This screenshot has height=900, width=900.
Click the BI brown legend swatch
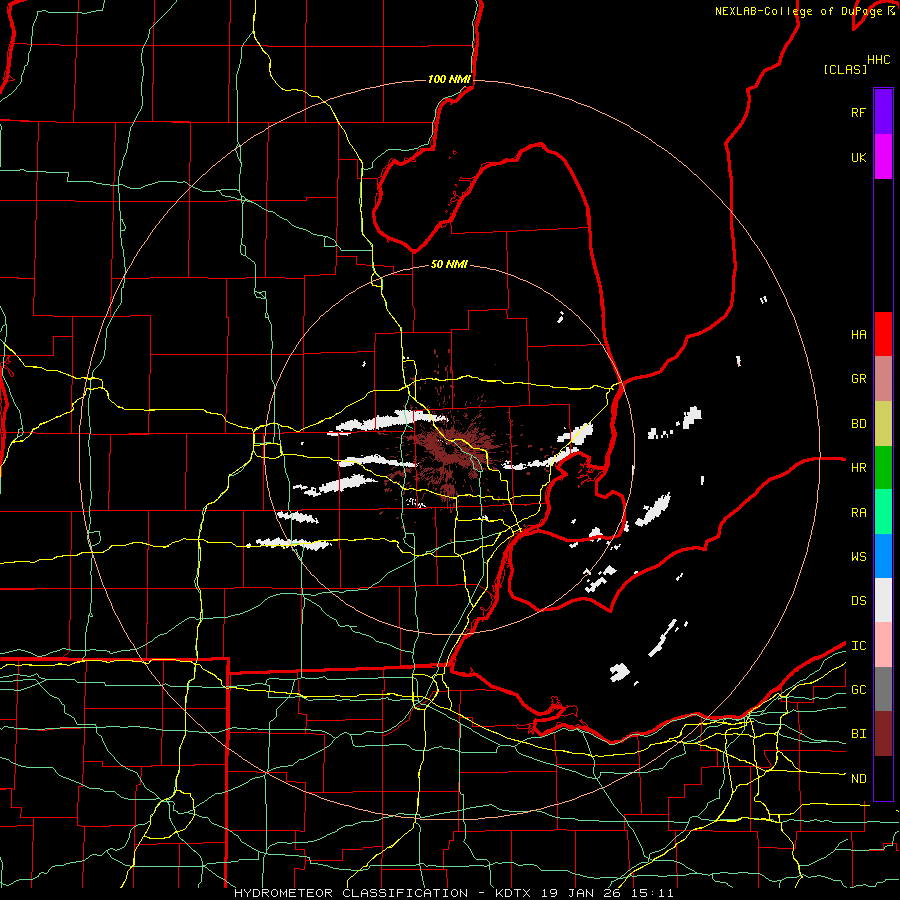click(883, 734)
